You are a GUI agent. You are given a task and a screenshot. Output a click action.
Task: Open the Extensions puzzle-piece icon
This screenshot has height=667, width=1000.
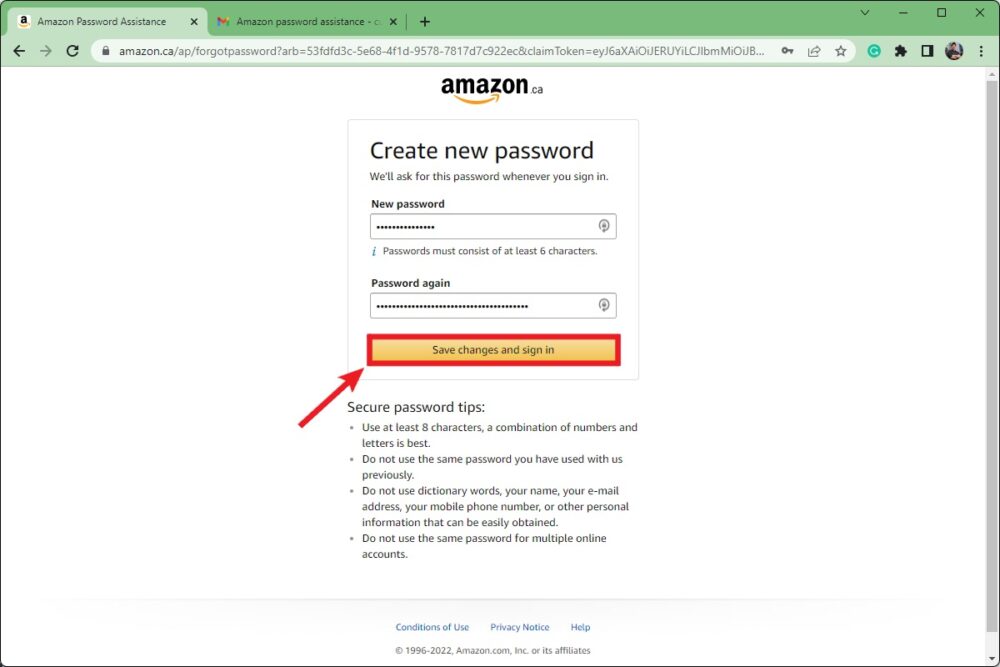point(899,50)
